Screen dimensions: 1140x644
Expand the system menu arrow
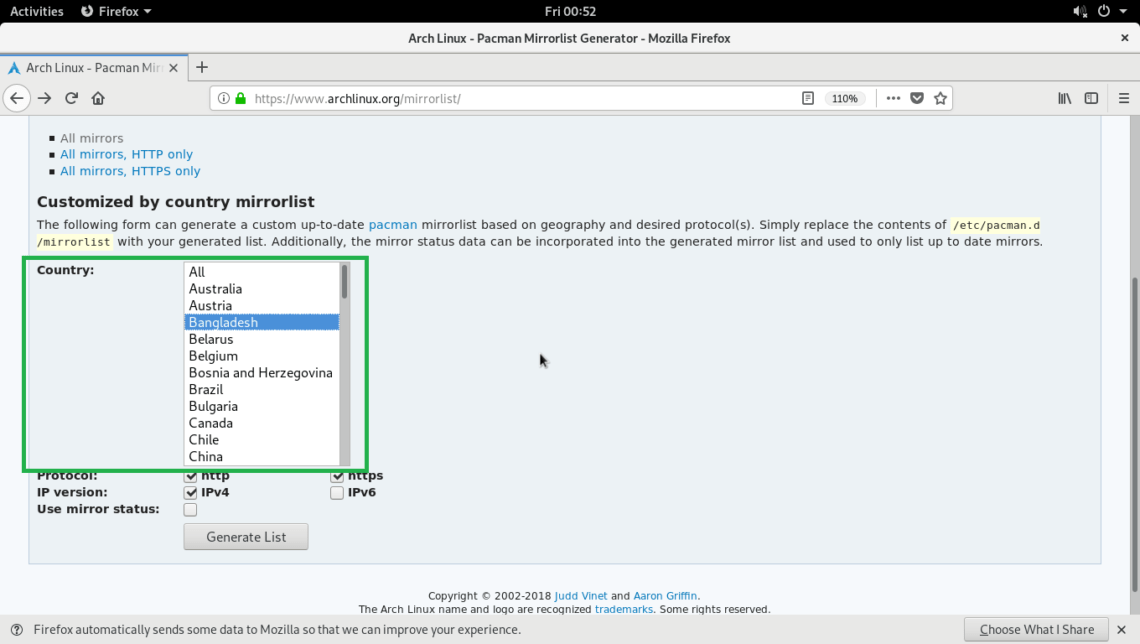pos(1123,11)
